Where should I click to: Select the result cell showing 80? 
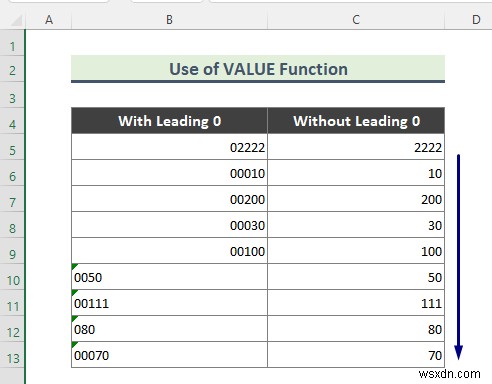(x=356, y=329)
